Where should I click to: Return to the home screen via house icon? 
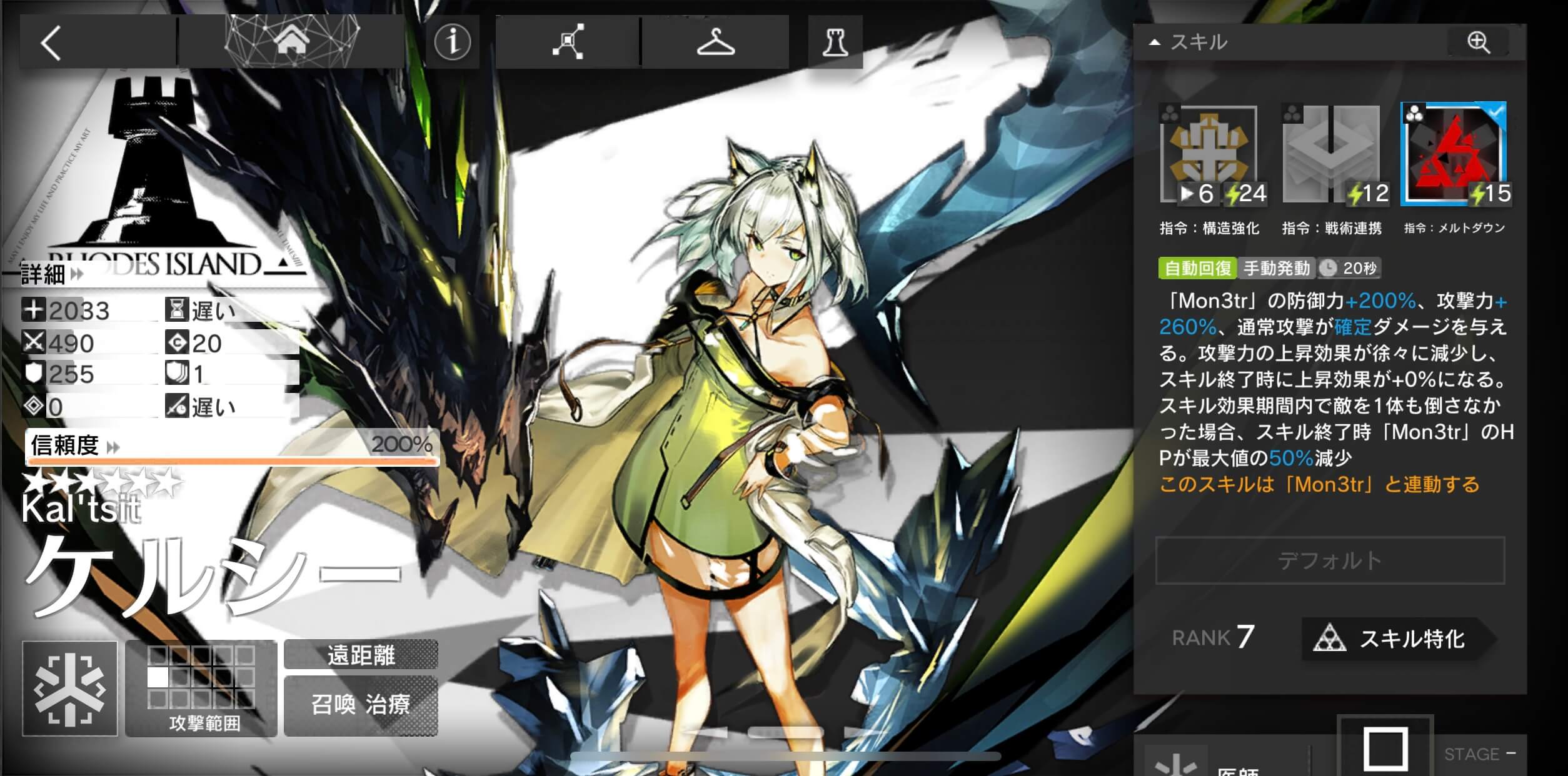(x=293, y=41)
